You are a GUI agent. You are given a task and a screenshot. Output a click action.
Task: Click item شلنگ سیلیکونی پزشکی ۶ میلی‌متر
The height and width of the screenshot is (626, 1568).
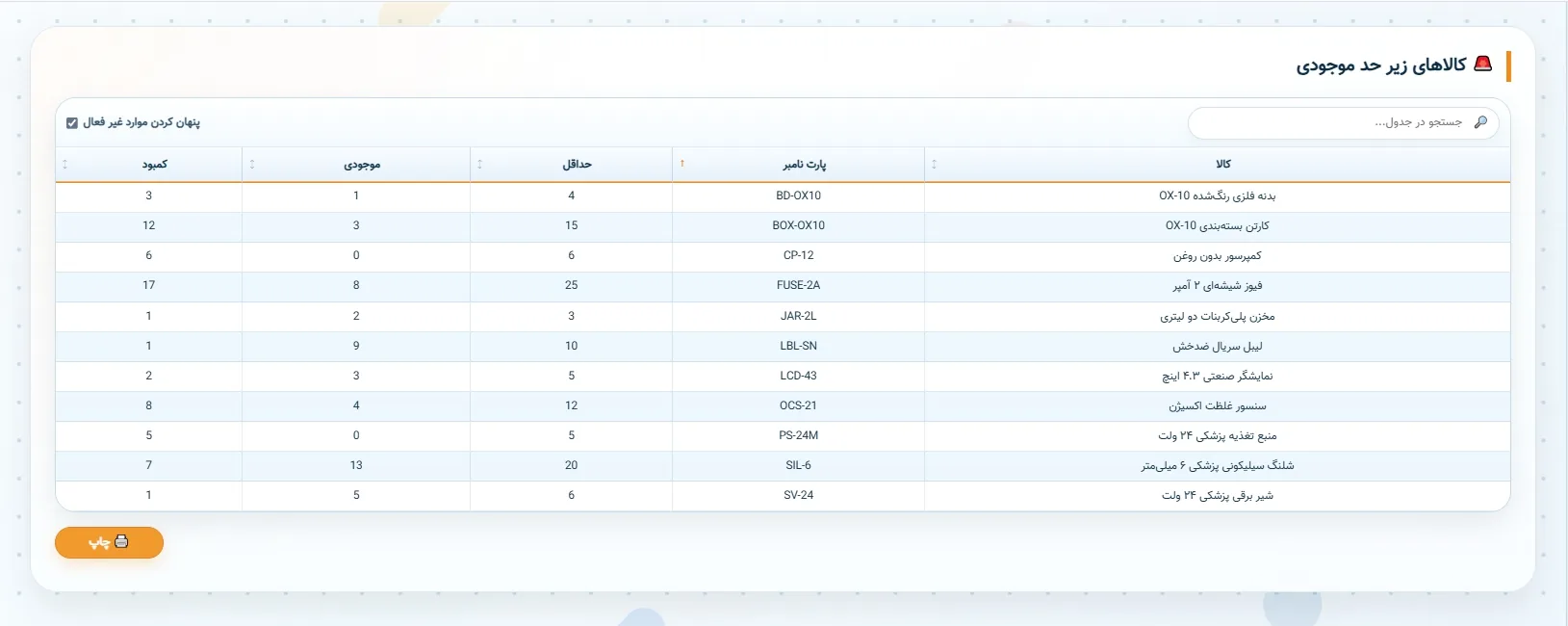pos(1217,465)
